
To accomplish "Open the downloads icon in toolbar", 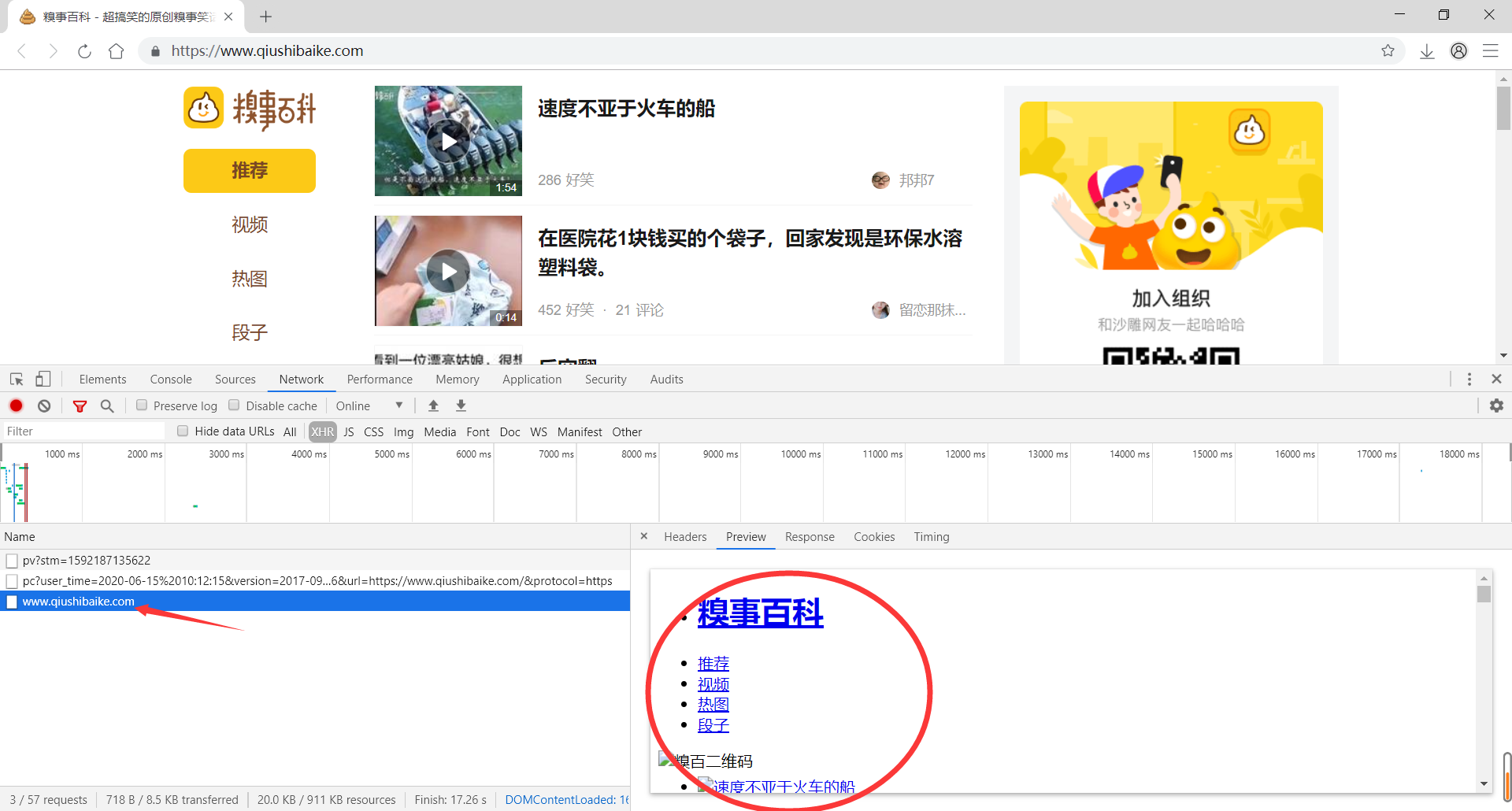I will (1427, 51).
